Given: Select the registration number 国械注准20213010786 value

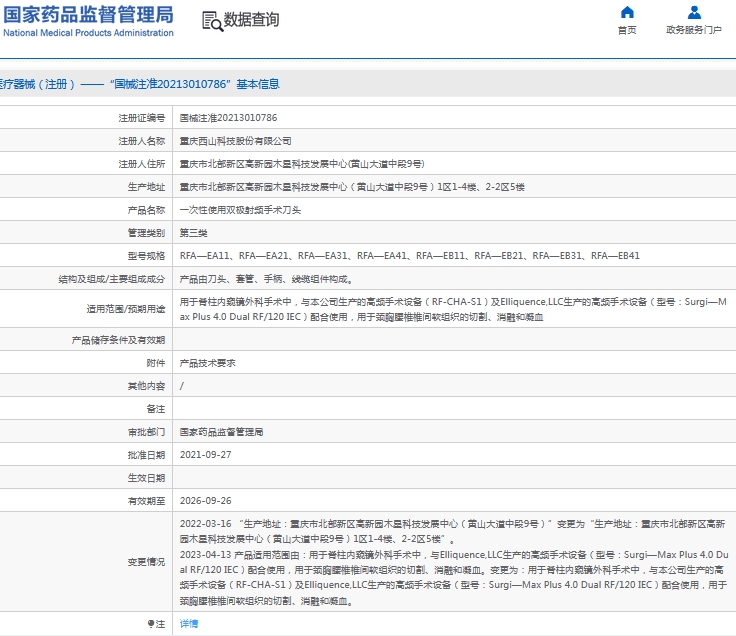Looking at the screenshot, I should pos(228,118).
